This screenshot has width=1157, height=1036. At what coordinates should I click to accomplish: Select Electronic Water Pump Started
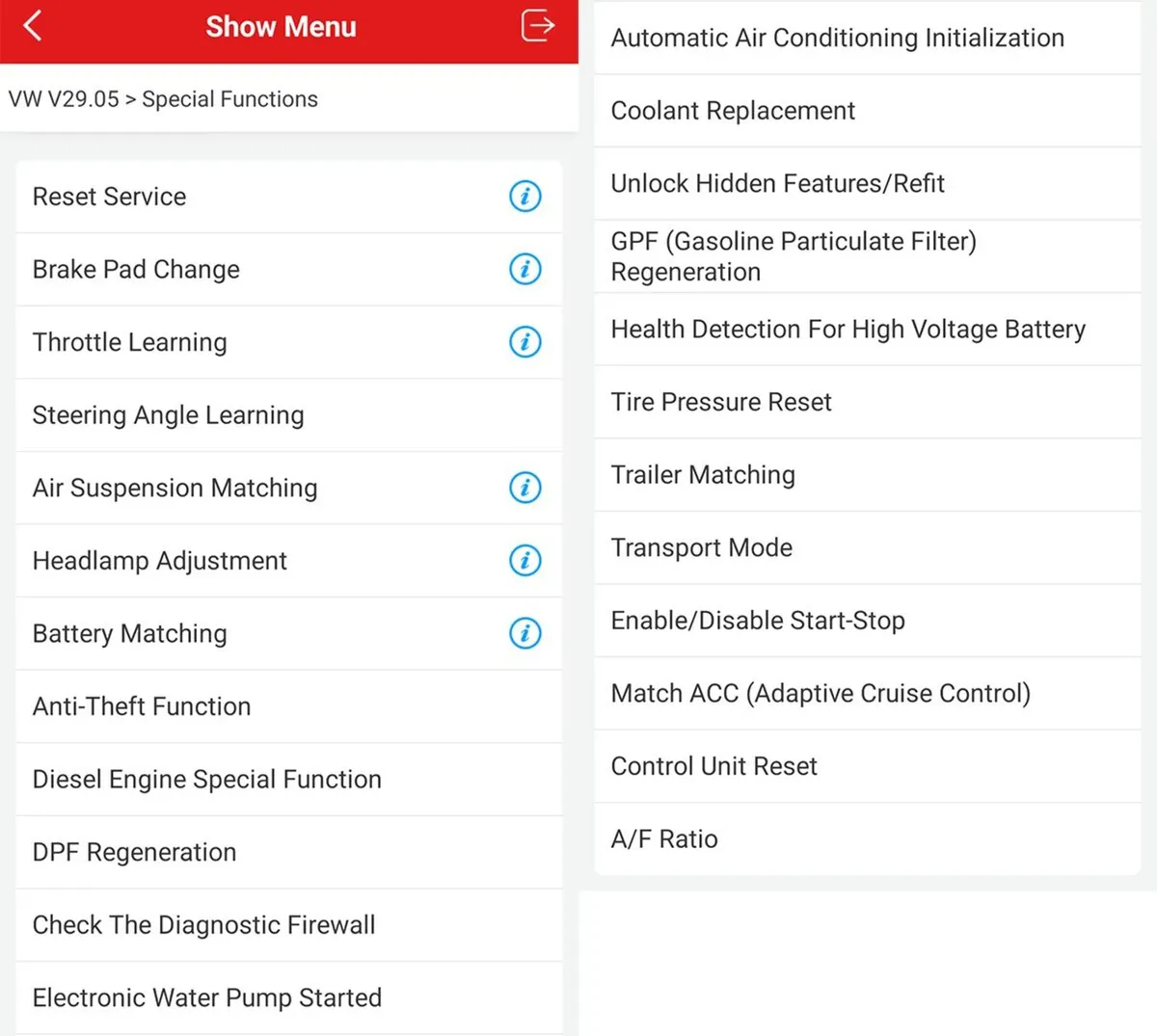click(207, 997)
